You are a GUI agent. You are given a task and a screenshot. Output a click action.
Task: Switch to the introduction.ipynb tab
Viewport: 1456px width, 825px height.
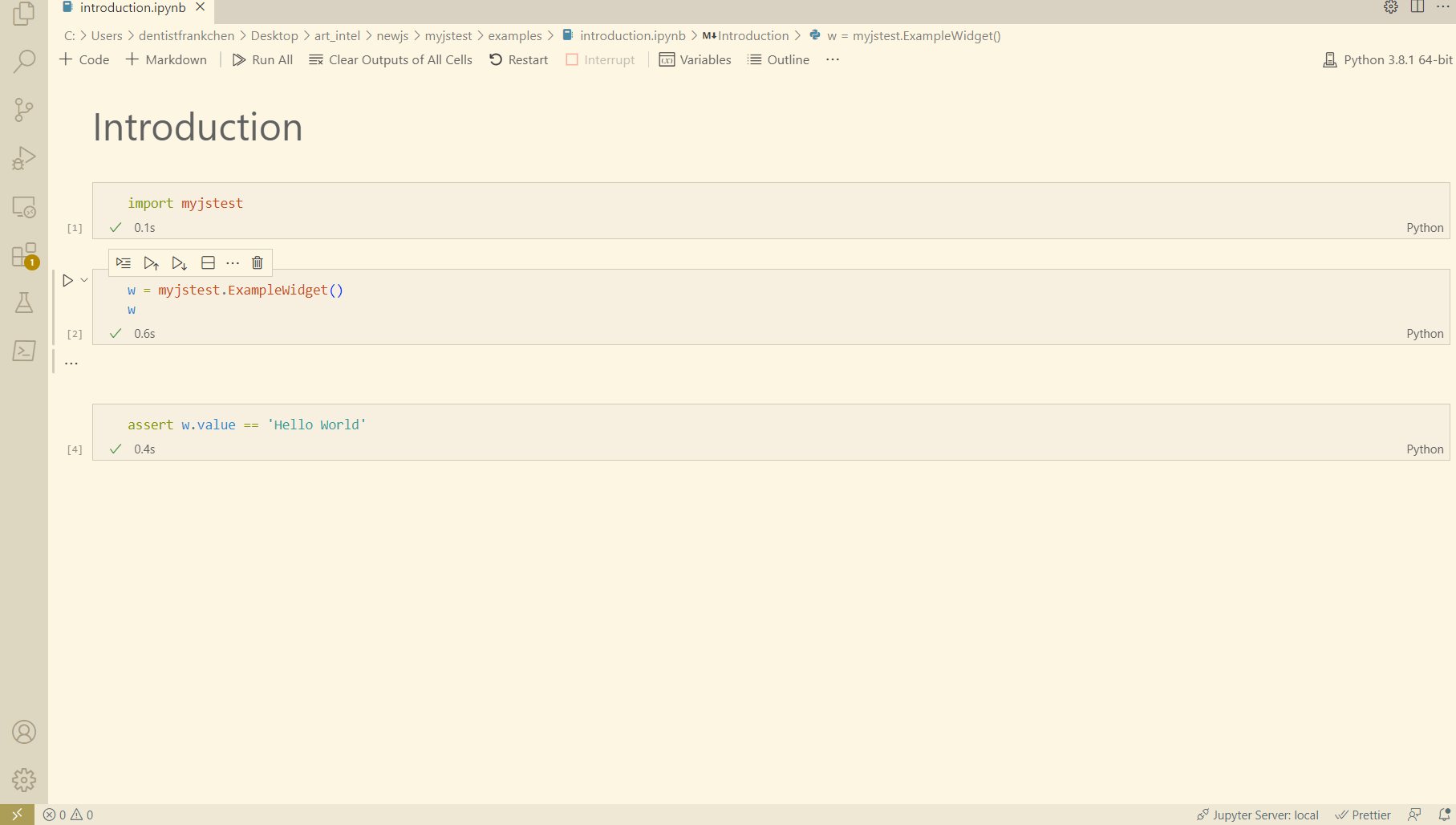(128, 8)
